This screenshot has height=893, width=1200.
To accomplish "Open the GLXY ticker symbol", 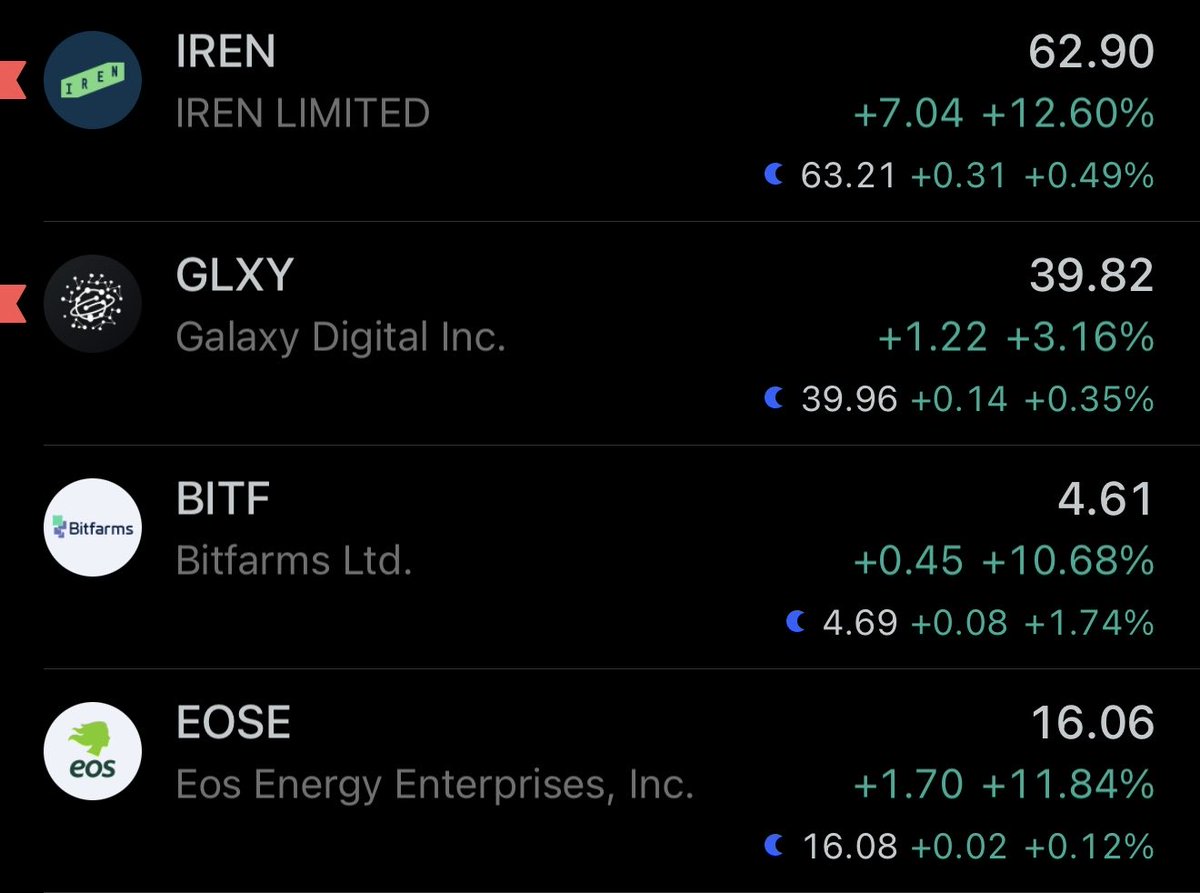I will 235,275.
